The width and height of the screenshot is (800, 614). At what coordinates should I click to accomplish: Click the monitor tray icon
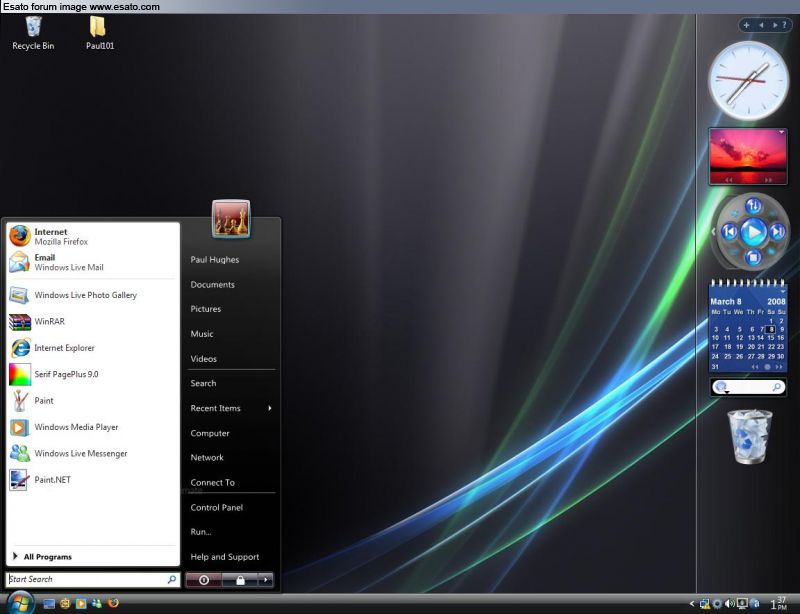[742, 604]
